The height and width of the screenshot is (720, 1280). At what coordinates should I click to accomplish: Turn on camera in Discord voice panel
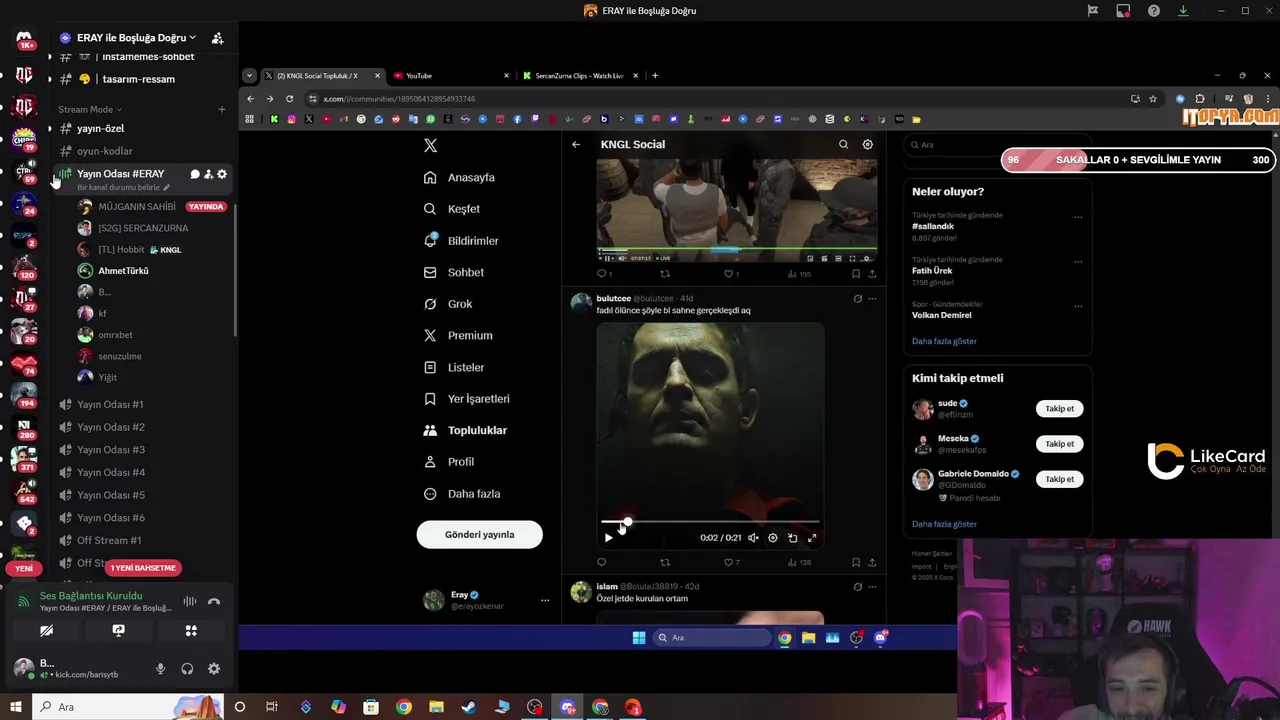46,631
